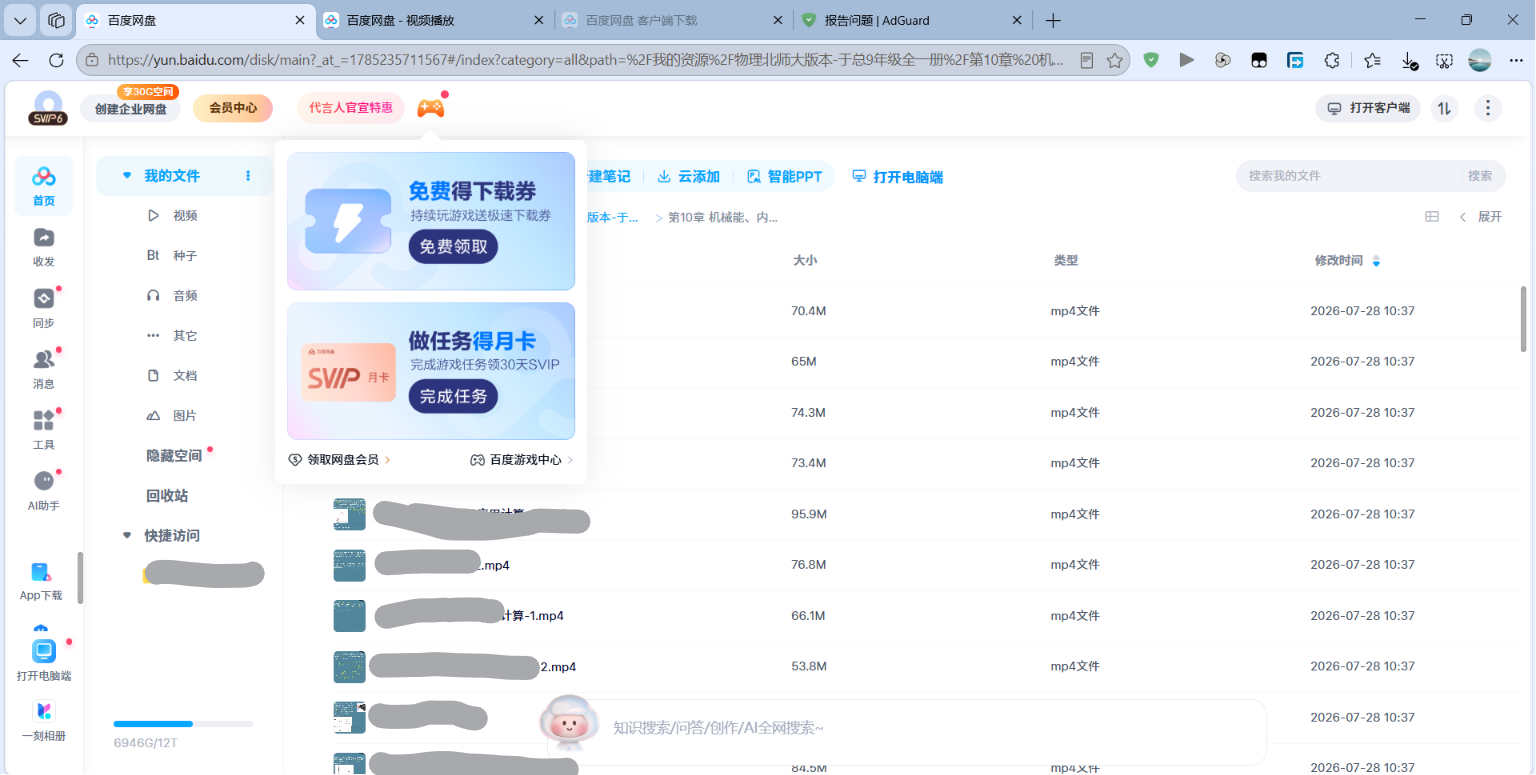Click the screenshot scissors icon in browser toolbar

pyautogui.click(x=1444, y=60)
